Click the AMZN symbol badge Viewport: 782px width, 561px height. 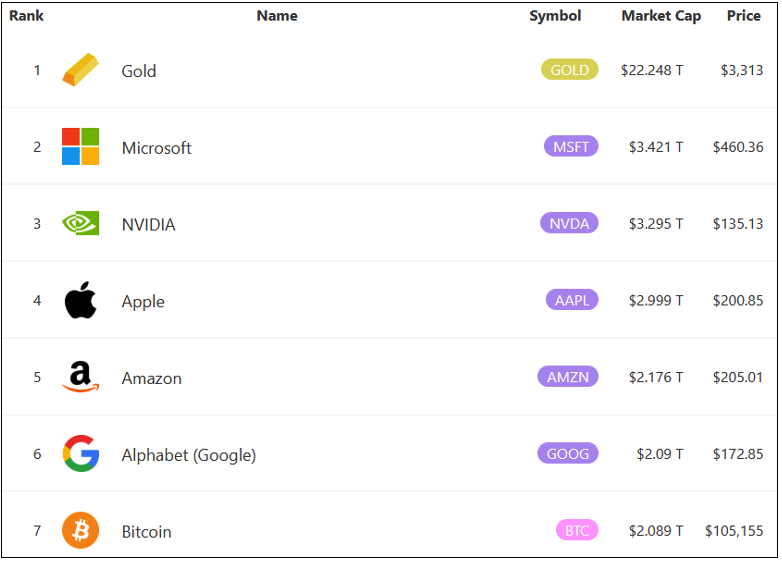[x=568, y=377]
